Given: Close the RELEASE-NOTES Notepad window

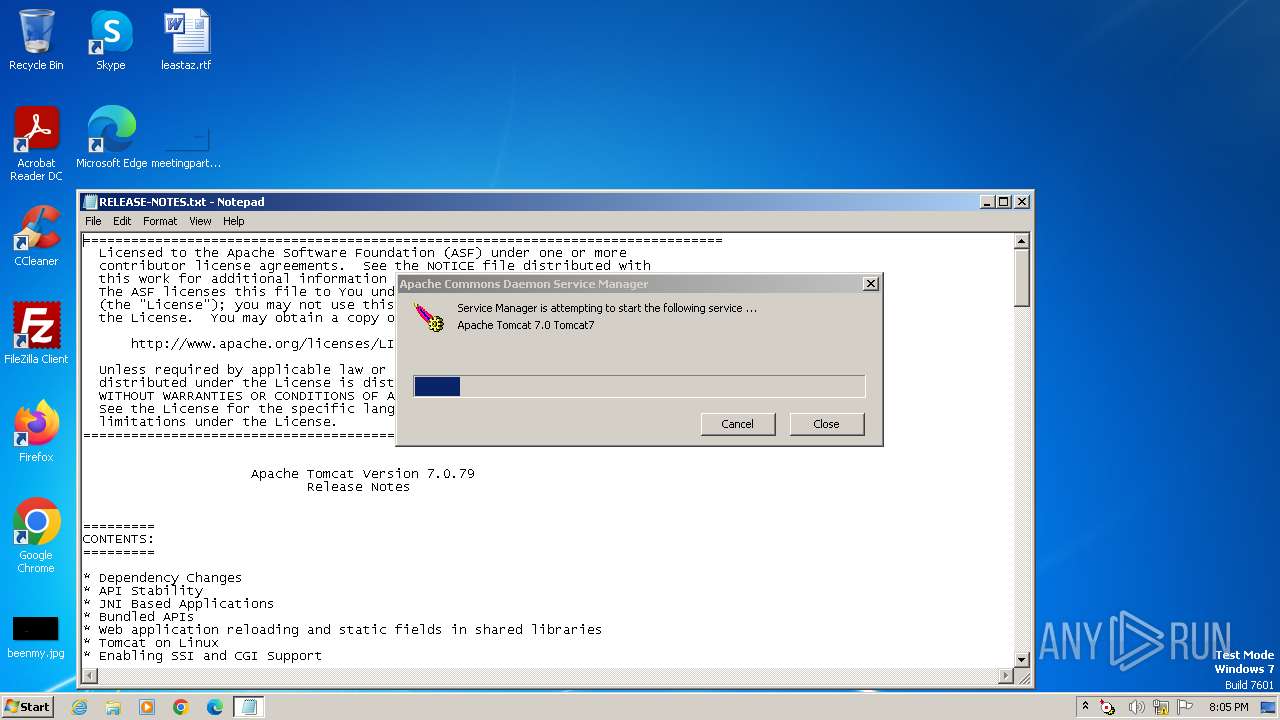Looking at the screenshot, I should click(x=1021, y=201).
